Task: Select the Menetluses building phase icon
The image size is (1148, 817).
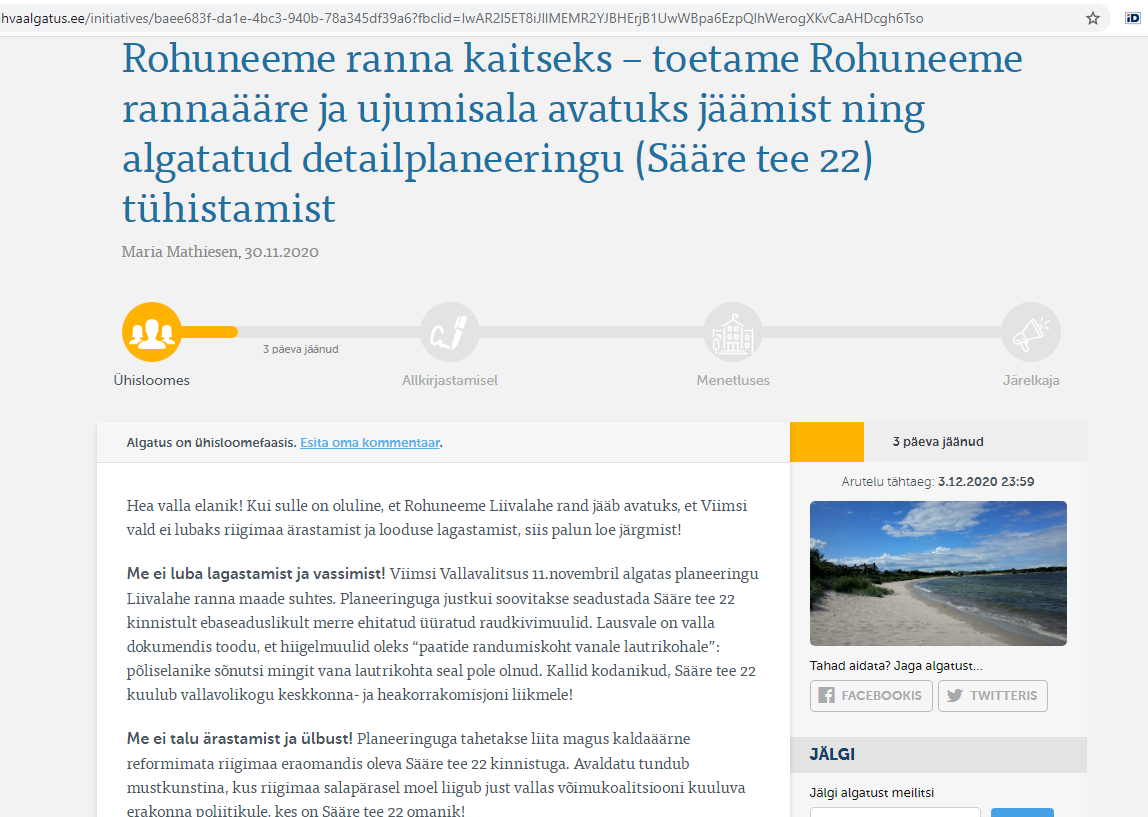Action: [x=733, y=332]
